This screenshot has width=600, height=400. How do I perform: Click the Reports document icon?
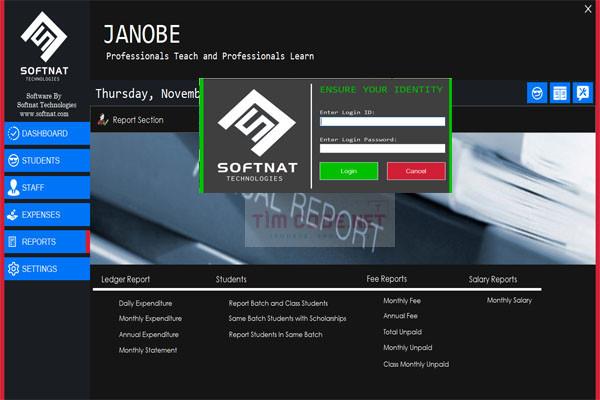[12, 242]
